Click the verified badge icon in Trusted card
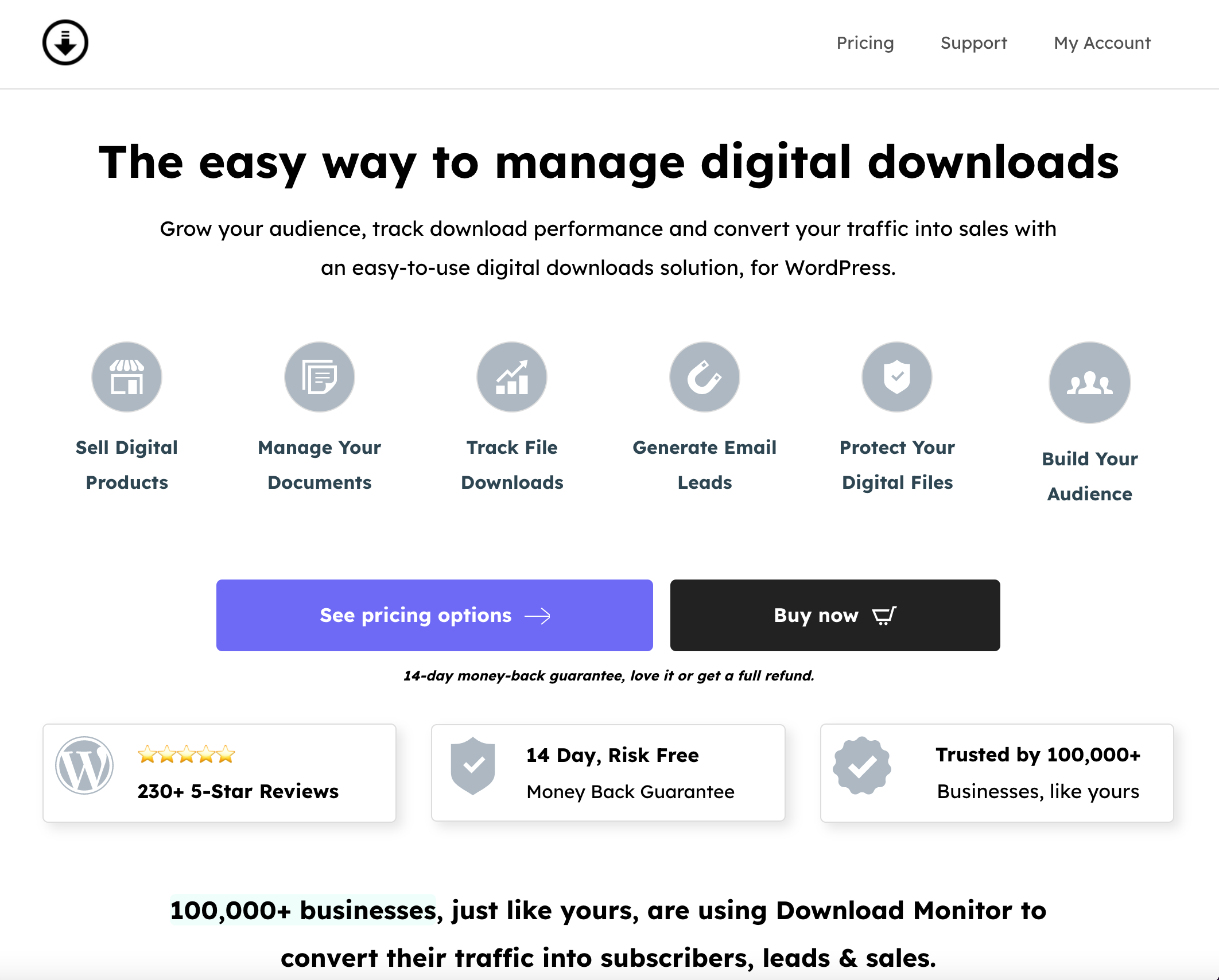This screenshot has height=980, width=1219. coord(862,765)
